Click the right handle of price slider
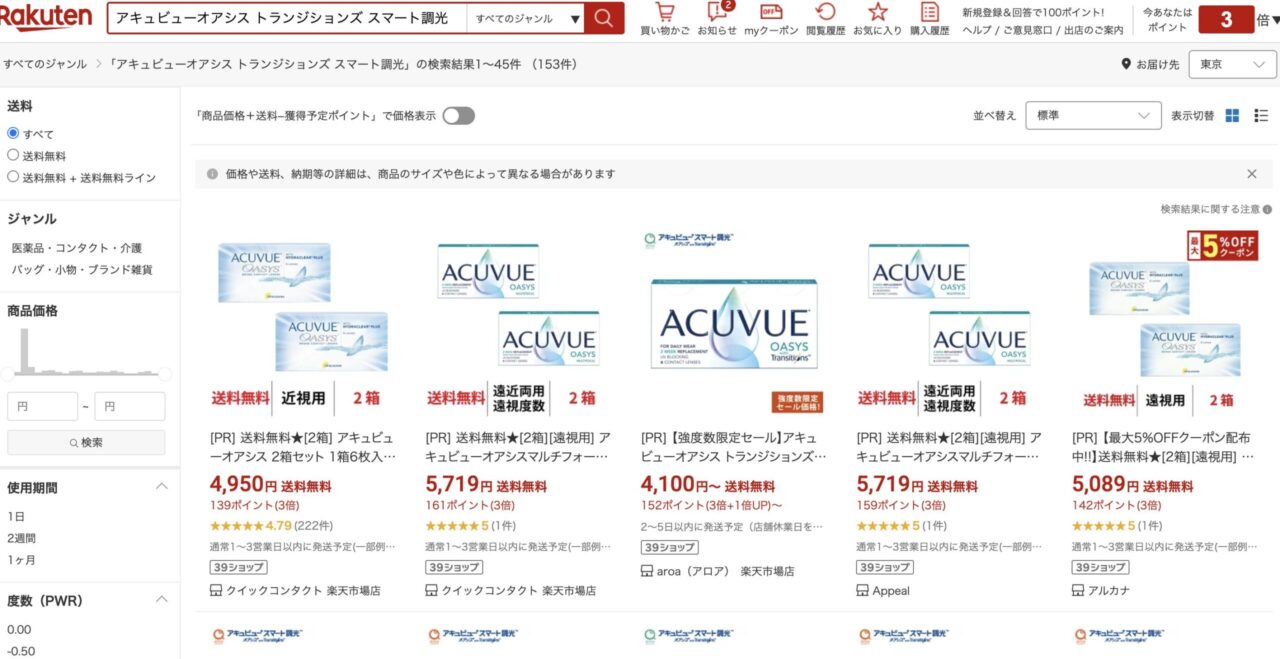The height and width of the screenshot is (659, 1280). 165,374
